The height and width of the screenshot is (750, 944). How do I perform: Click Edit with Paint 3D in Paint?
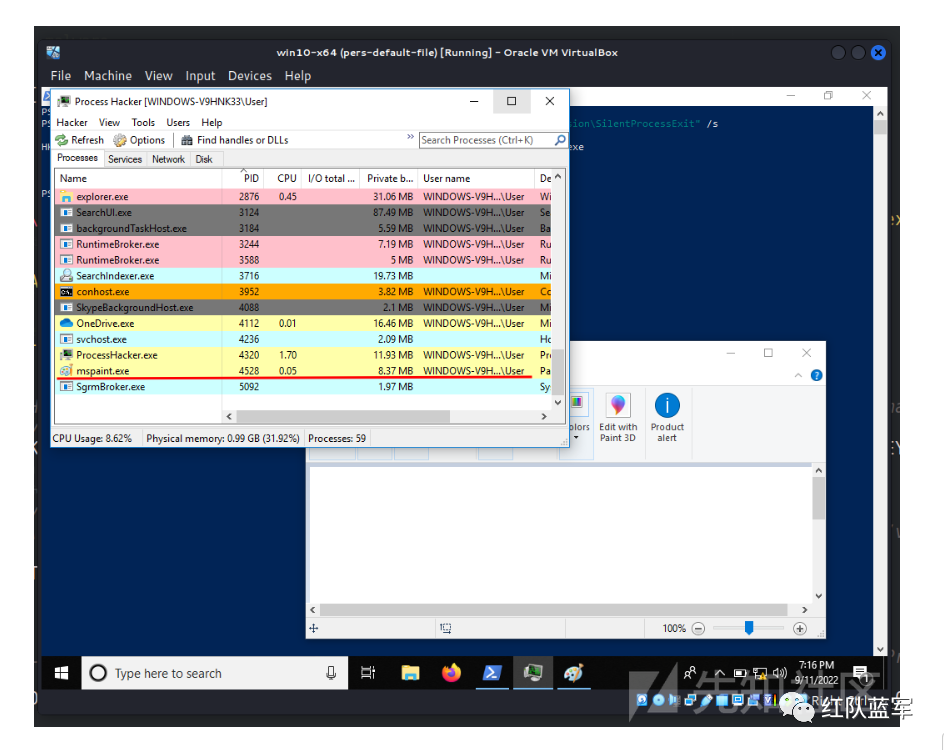[618, 419]
